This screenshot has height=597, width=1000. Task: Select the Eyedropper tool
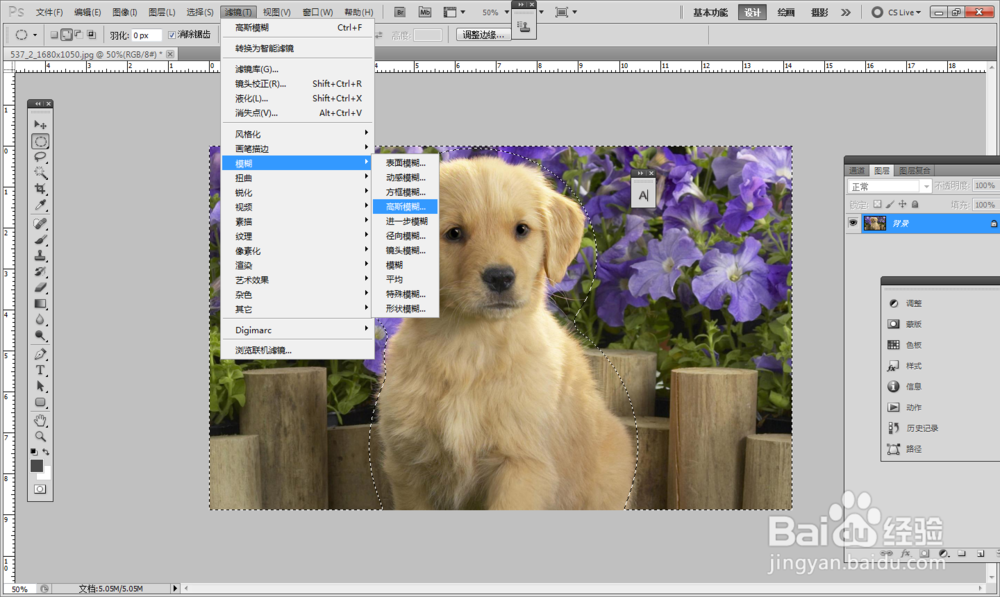click(x=40, y=205)
